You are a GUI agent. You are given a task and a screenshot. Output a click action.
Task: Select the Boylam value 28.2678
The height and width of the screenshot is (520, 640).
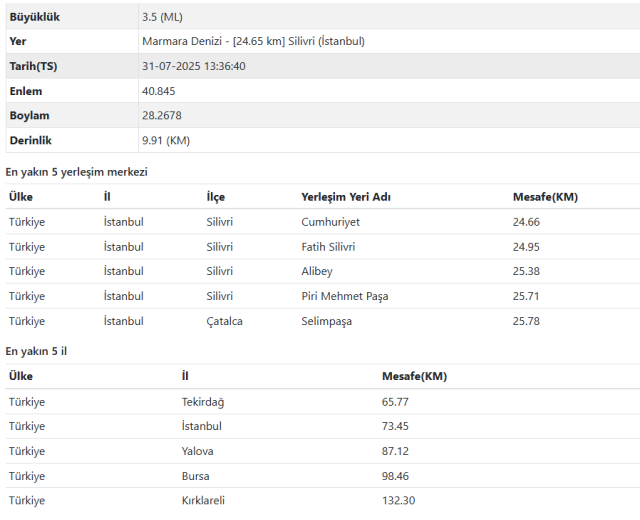coord(162,116)
